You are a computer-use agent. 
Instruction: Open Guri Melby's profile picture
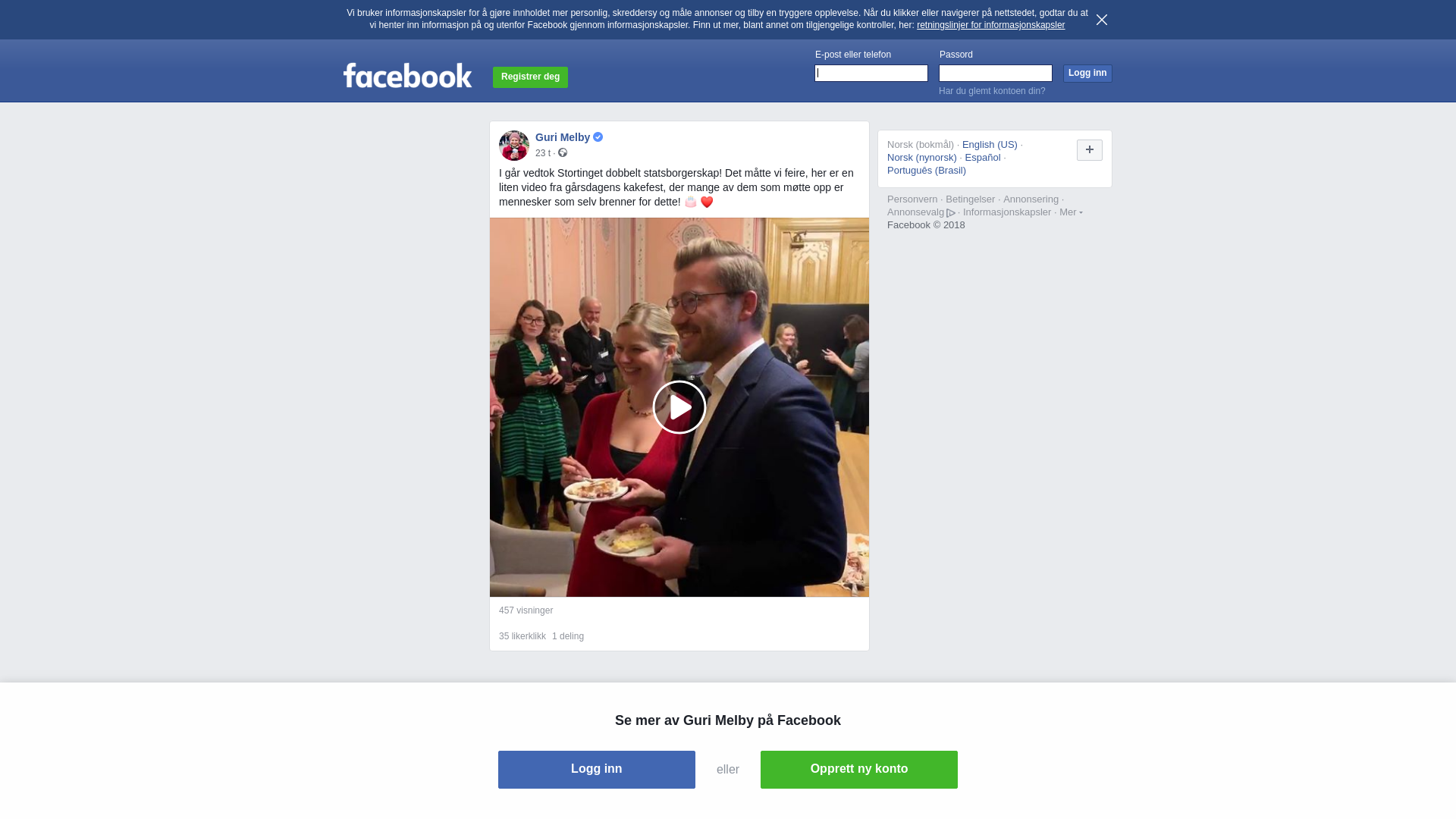[x=513, y=146]
